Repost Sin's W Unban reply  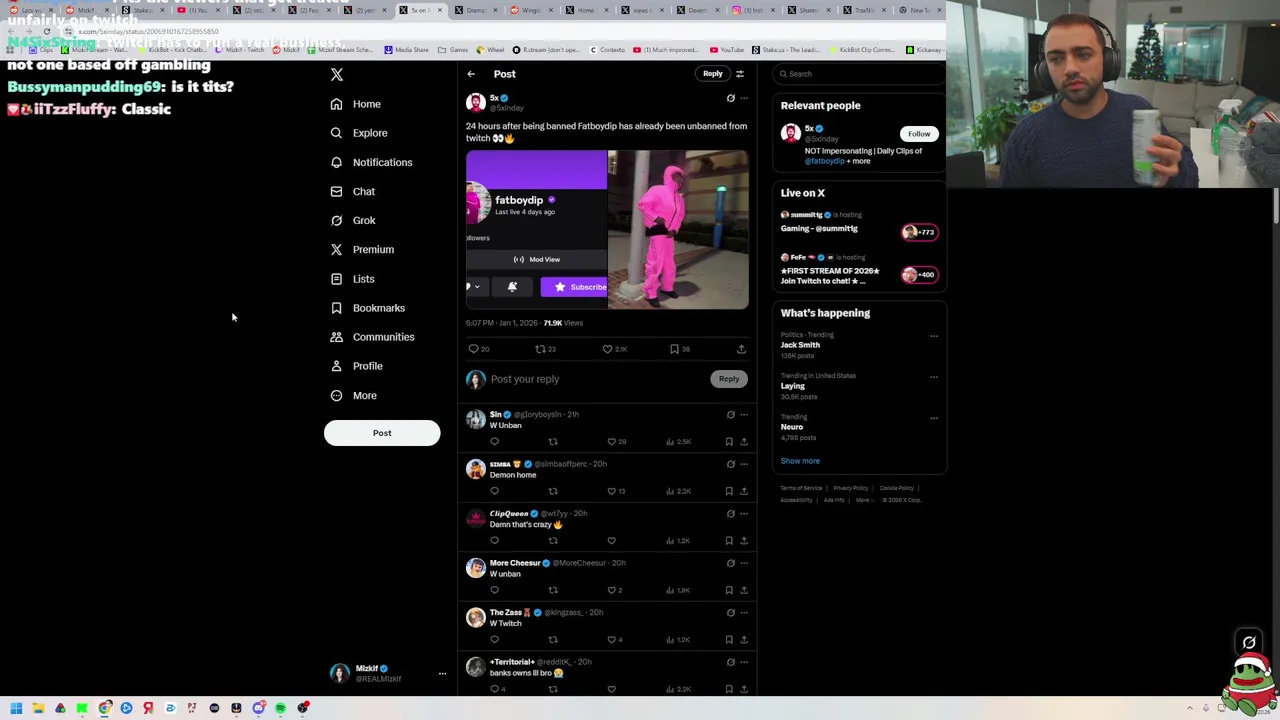pos(553,442)
